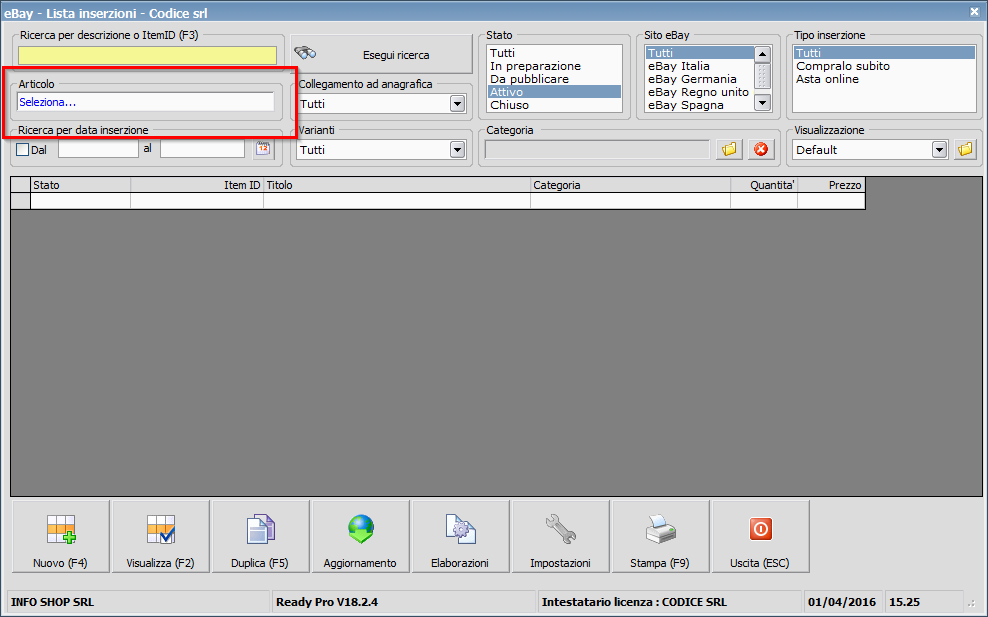The height and width of the screenshot is (617, 988).
Task: Select Compralo subito listing type
Action: click(884, 66)
